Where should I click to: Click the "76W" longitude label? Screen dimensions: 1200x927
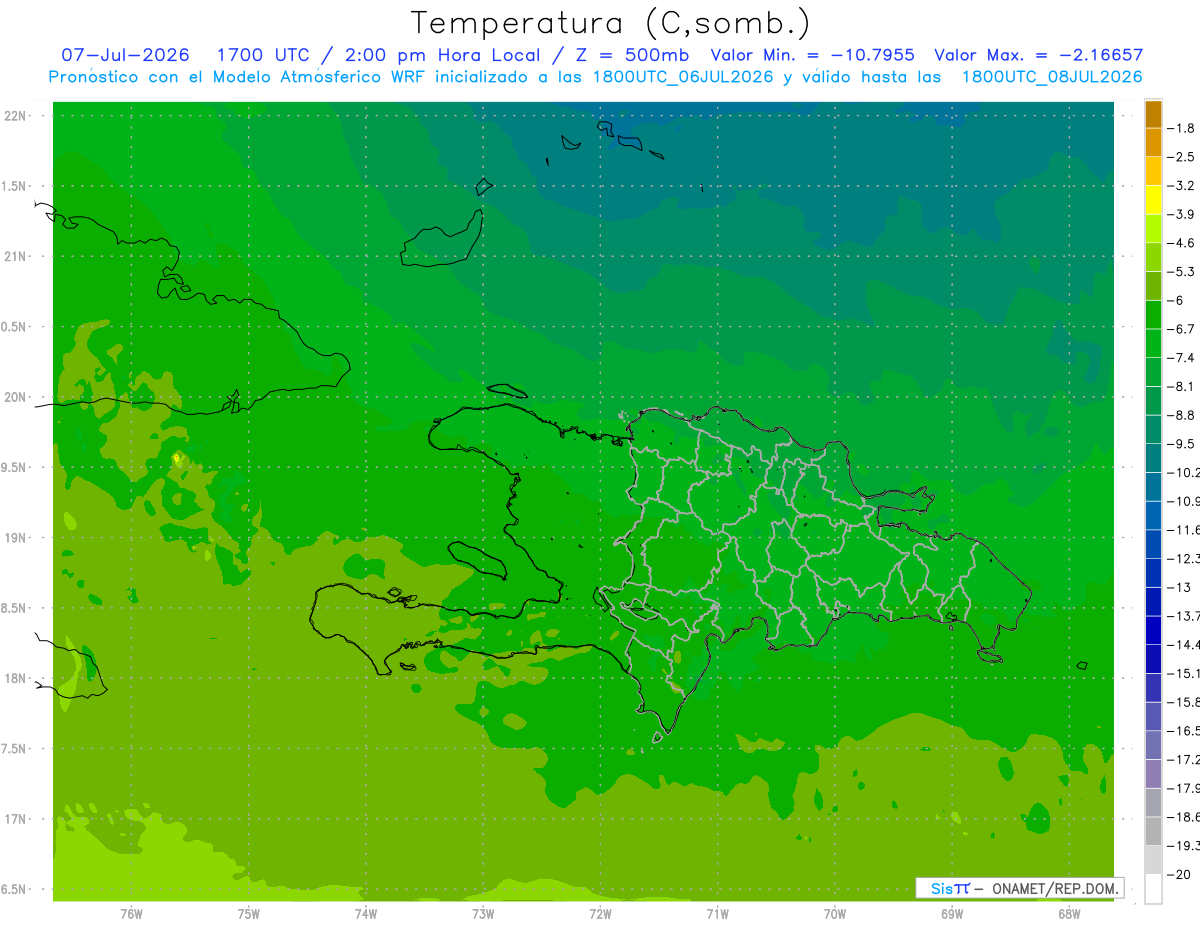(x=131, y=913)
